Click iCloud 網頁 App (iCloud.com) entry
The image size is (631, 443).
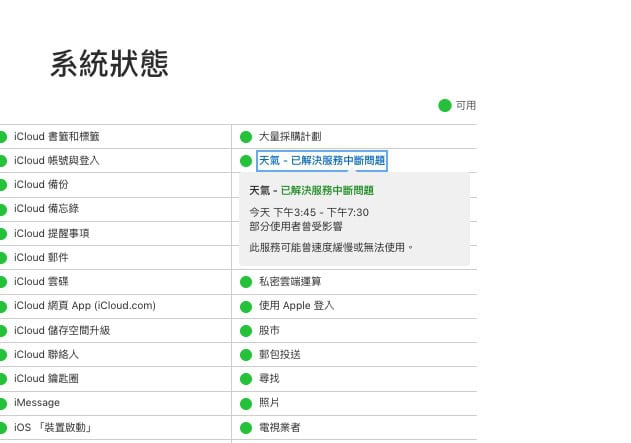83,305
